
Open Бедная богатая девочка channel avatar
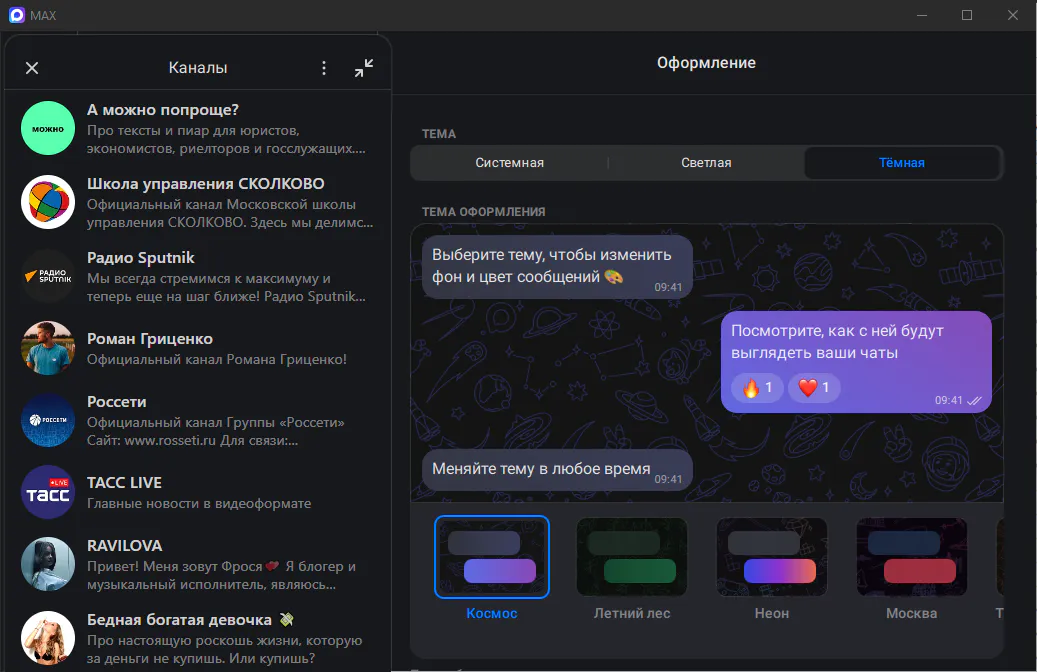coord(48,637)
